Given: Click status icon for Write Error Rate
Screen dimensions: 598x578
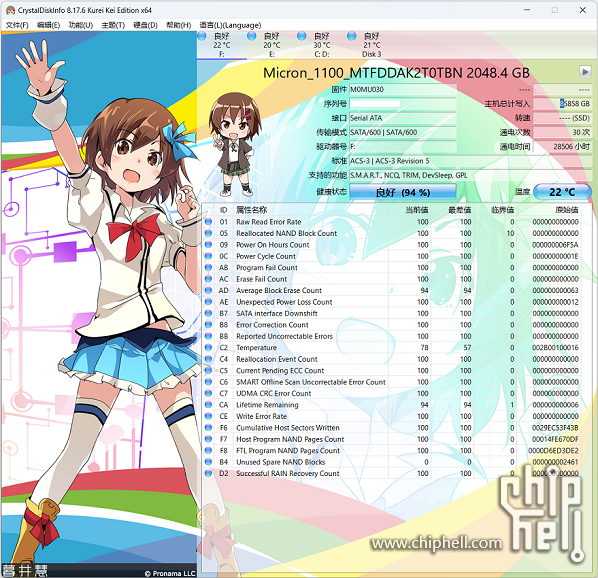Looking at the screenshot, I should coord(208,416).
